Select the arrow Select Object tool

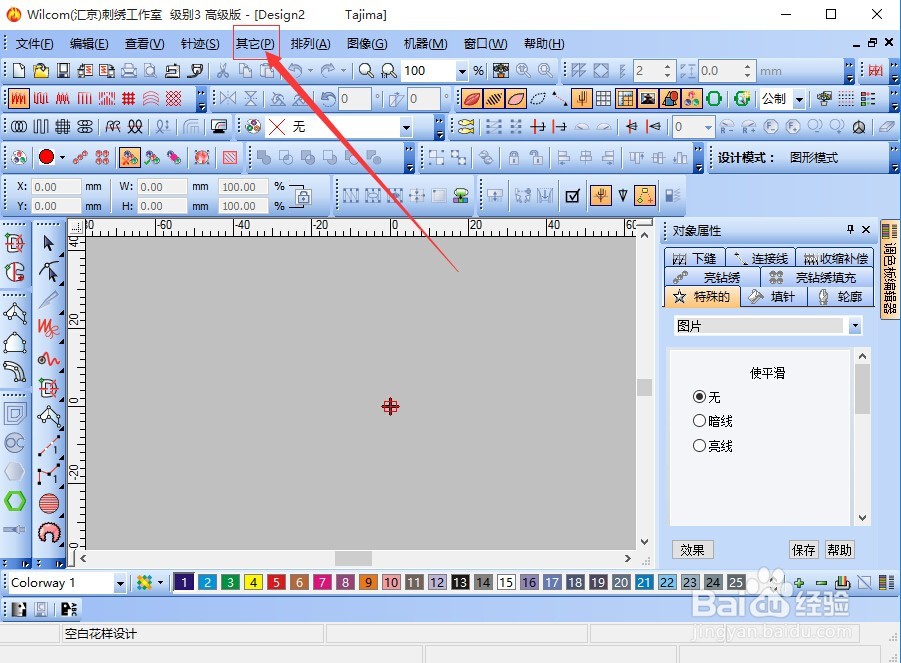tap(49, 243)
